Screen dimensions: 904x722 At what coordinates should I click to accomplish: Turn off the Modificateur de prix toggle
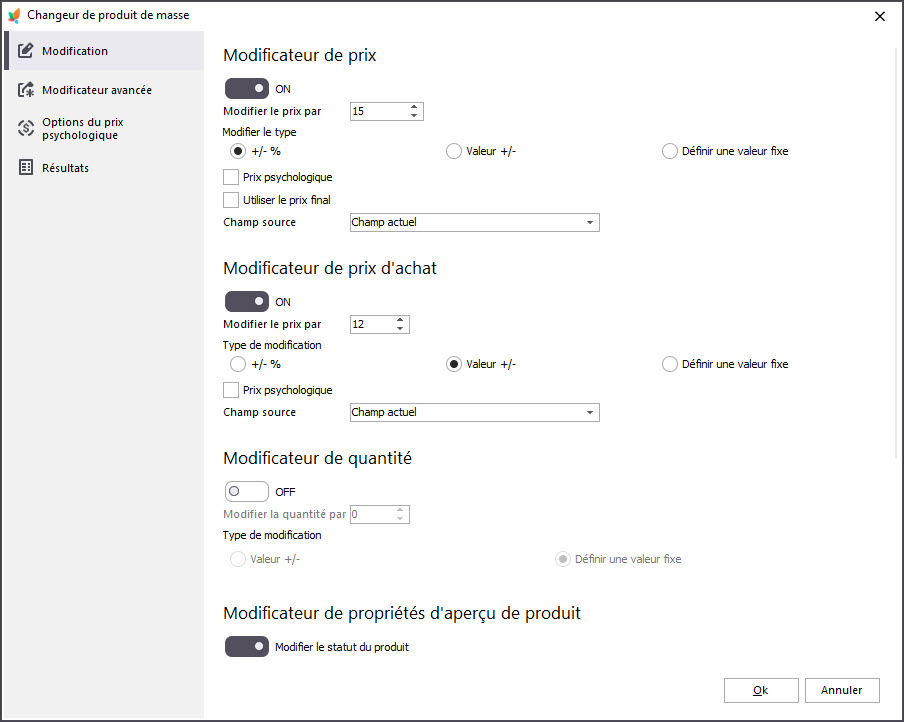[x=247, y=89]
